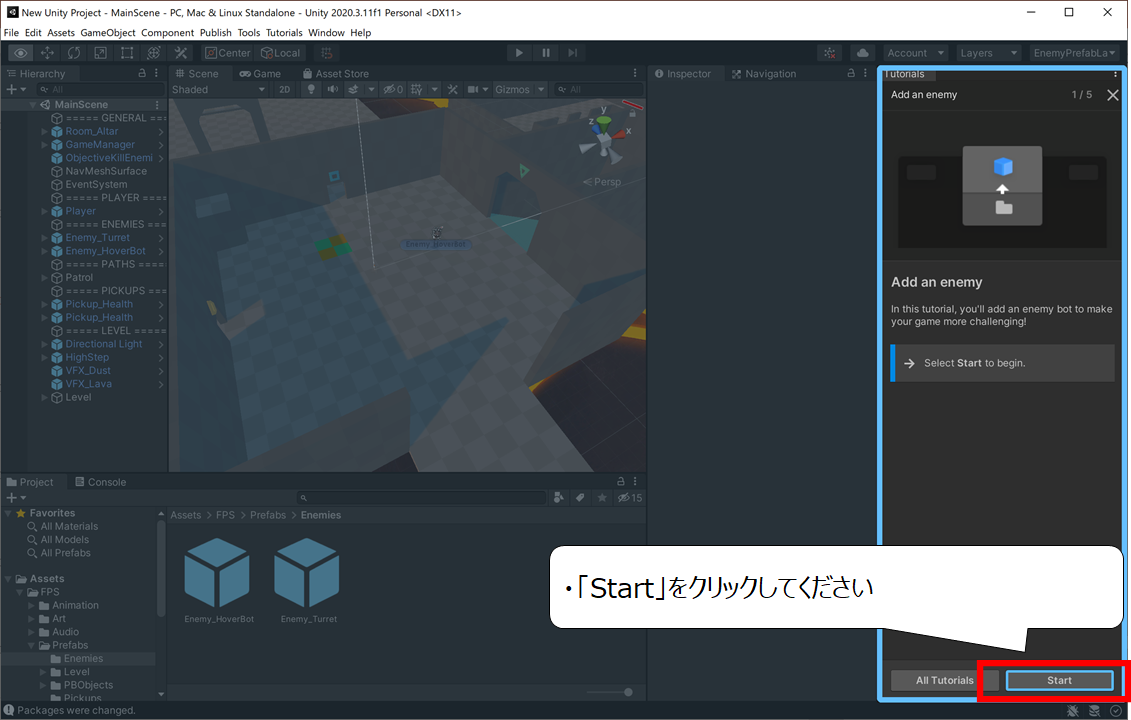1131x720 pixels.
Task: Click the grid snapping toolbar icon
Action: pyautogui.click(x=327, y=53)
